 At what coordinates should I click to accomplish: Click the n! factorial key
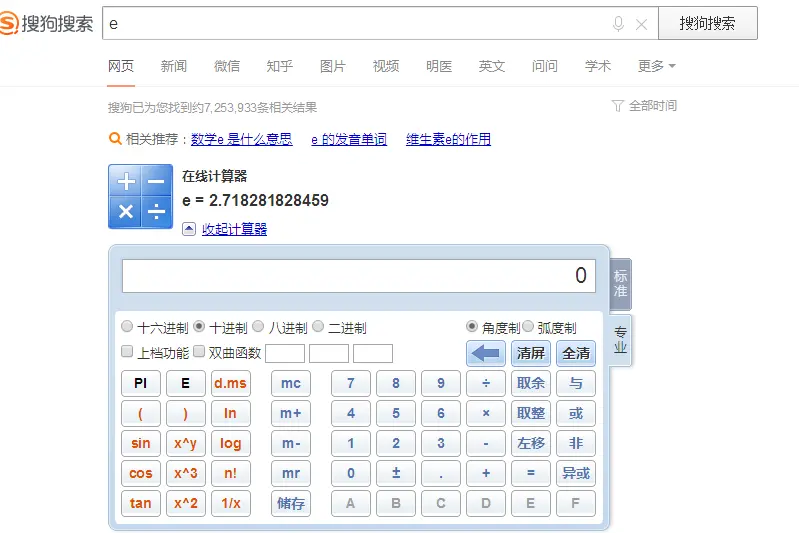click(x=230, y=473)
